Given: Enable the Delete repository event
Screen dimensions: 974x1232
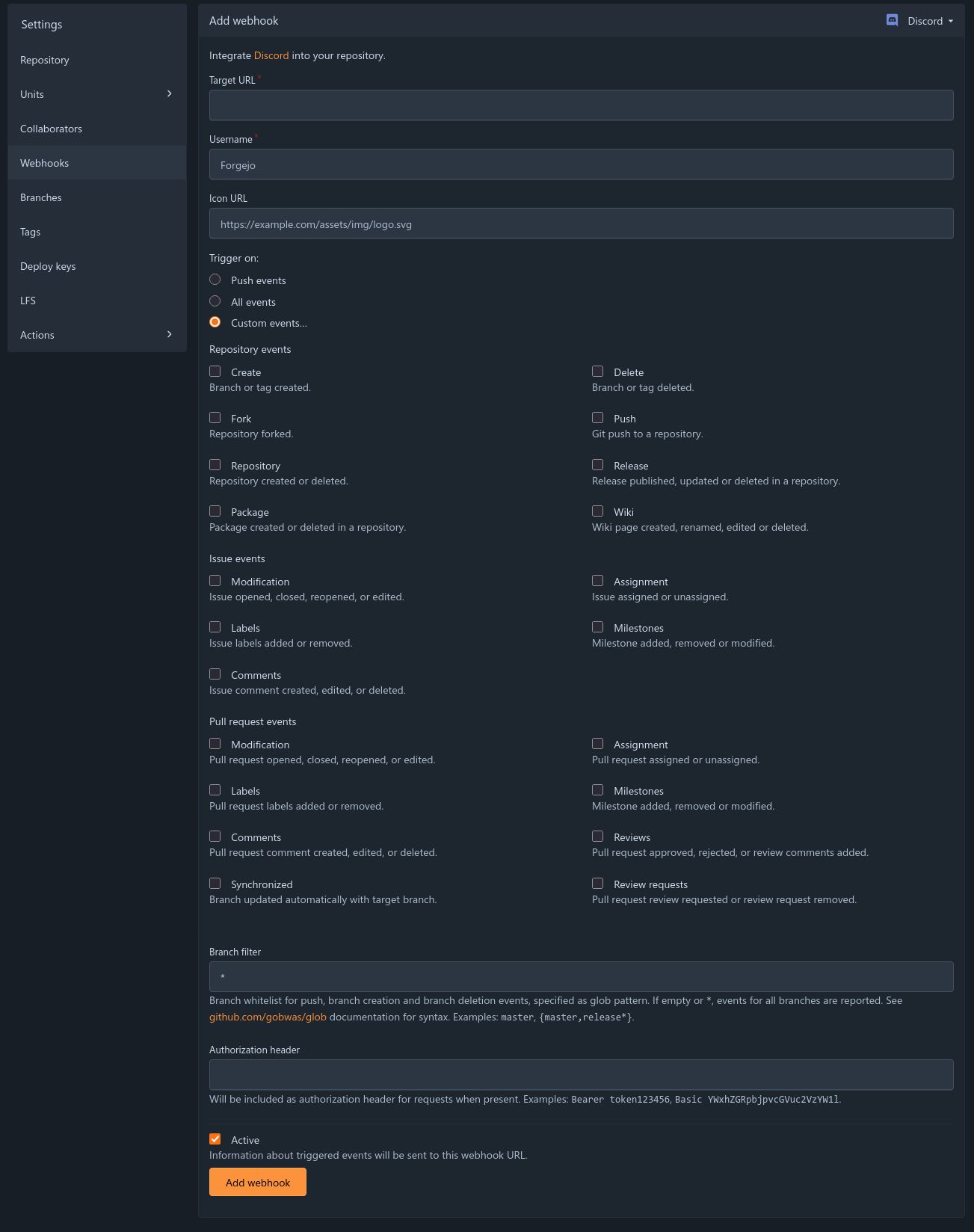Looking at the screenshot, I should 598,372.
